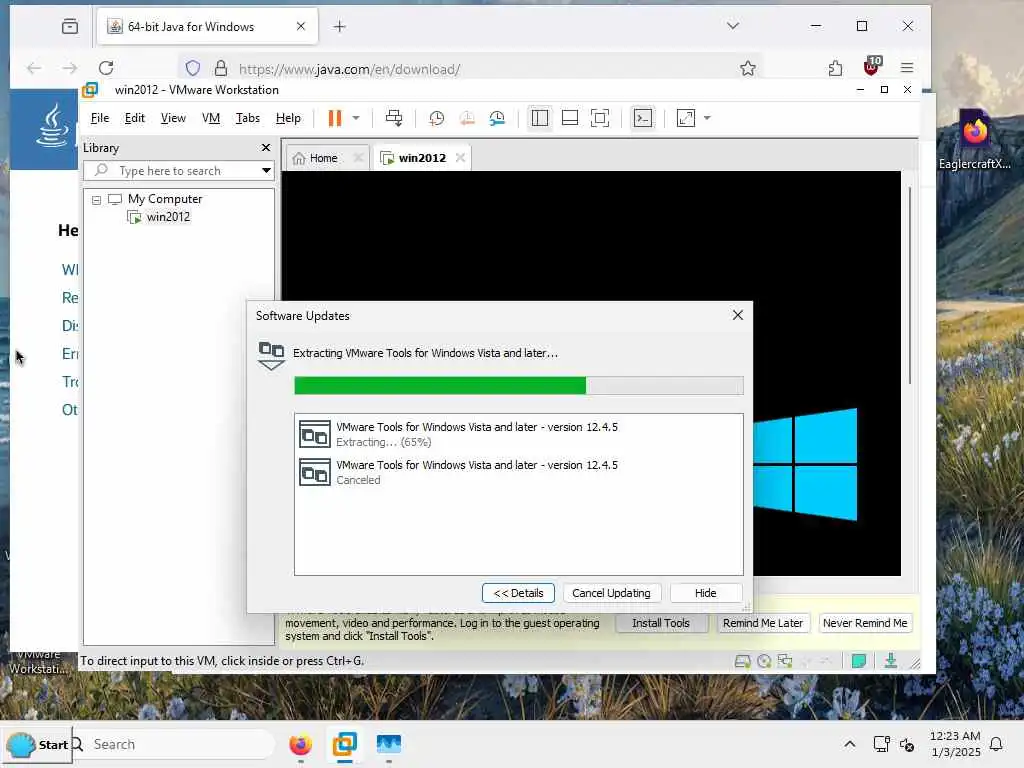Select the Extracting (65%) update entry
The image size is (1024, 768).
519,434
